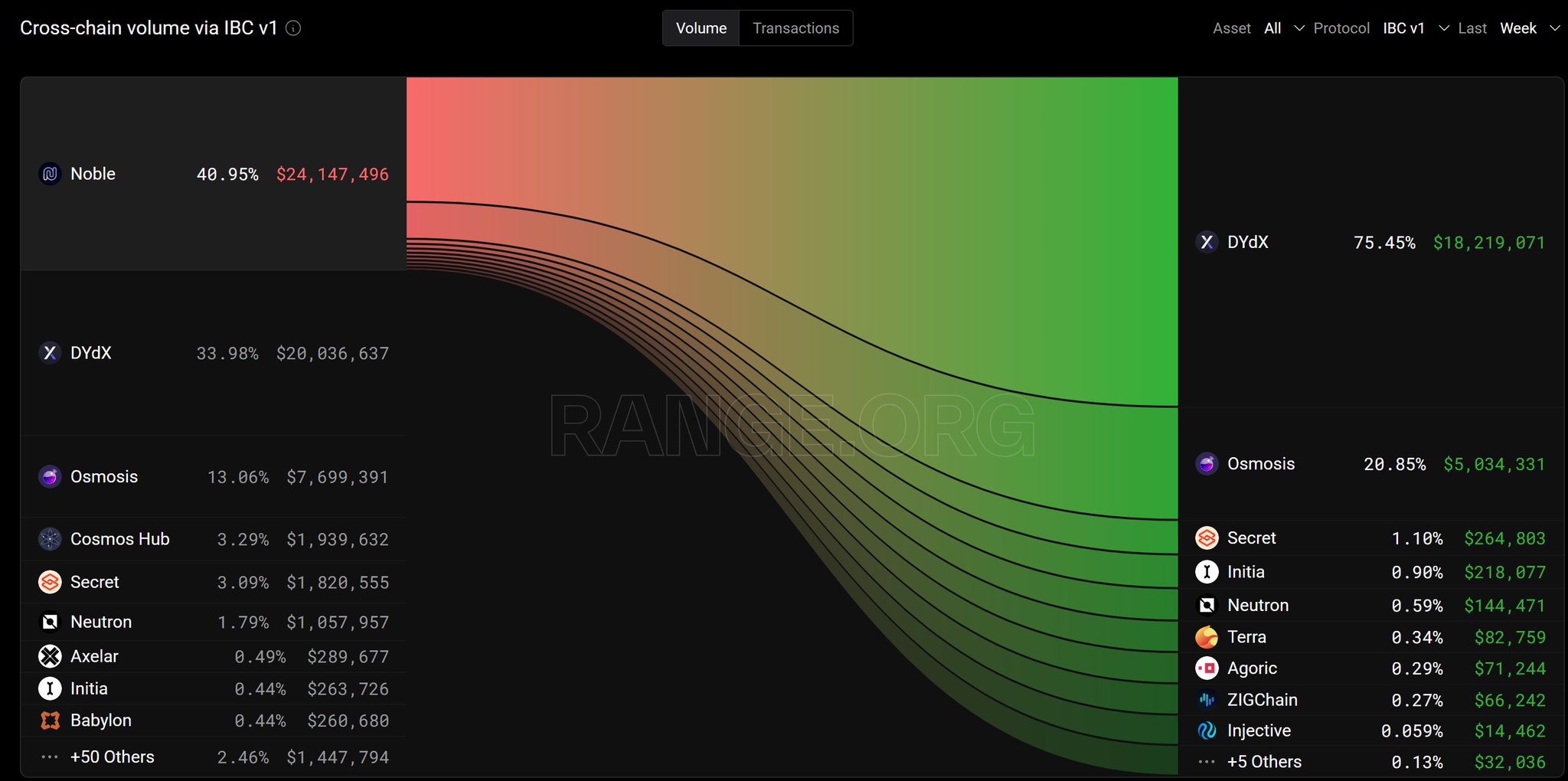Click destination Neutron volume $144,471

1504,606
